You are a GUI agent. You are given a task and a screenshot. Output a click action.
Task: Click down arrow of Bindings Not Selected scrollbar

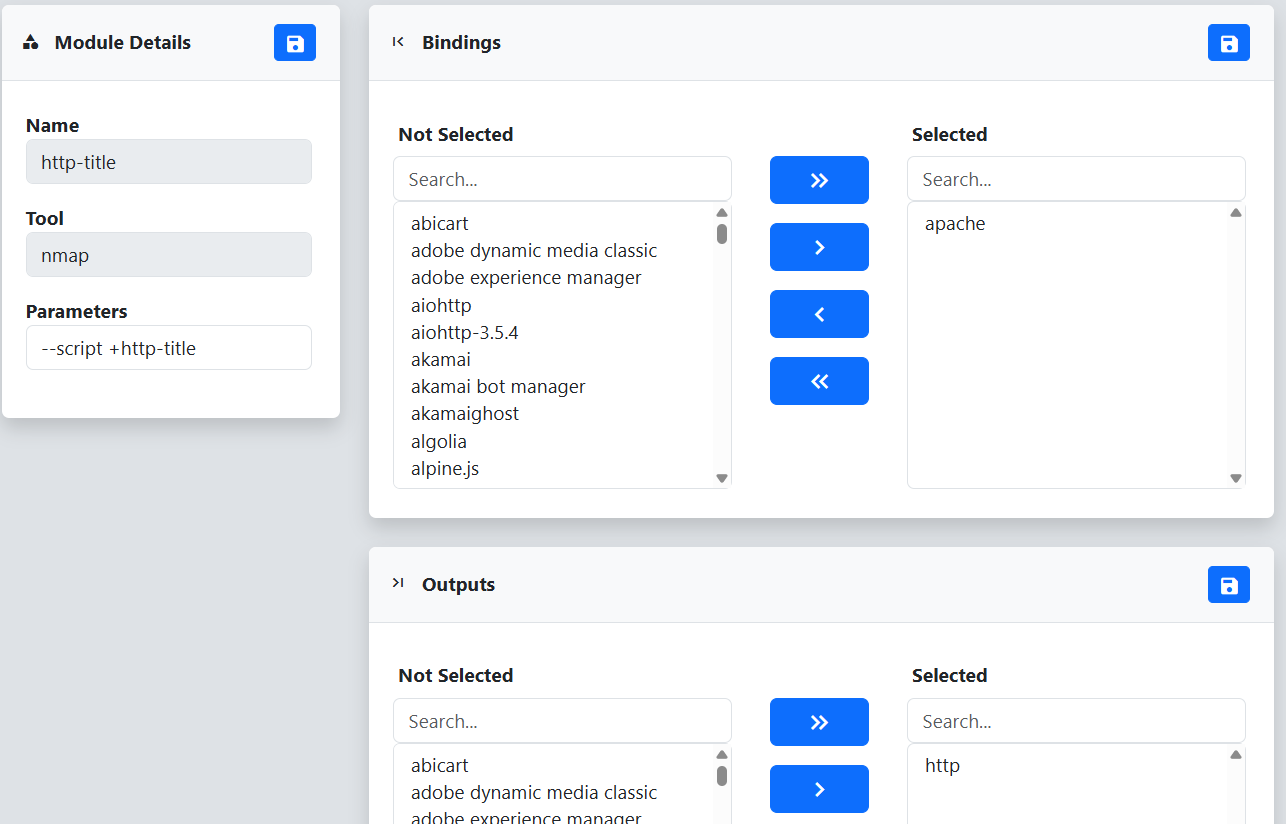pos(722,479)
